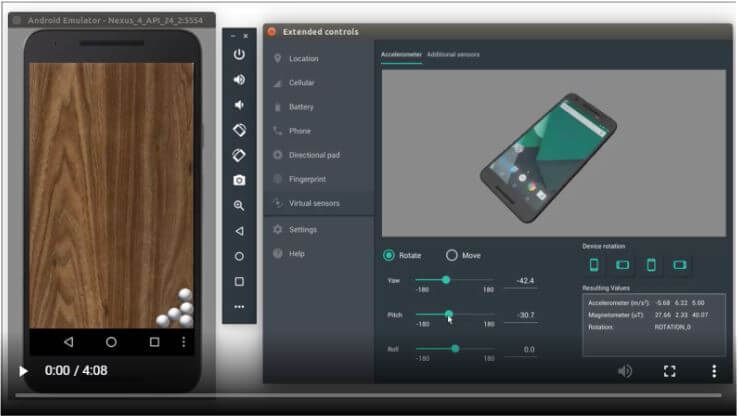Mute the video with the speaker icon
Viewport: 739px width, 417px height.
pyautogui.click(x=625, y=371)
